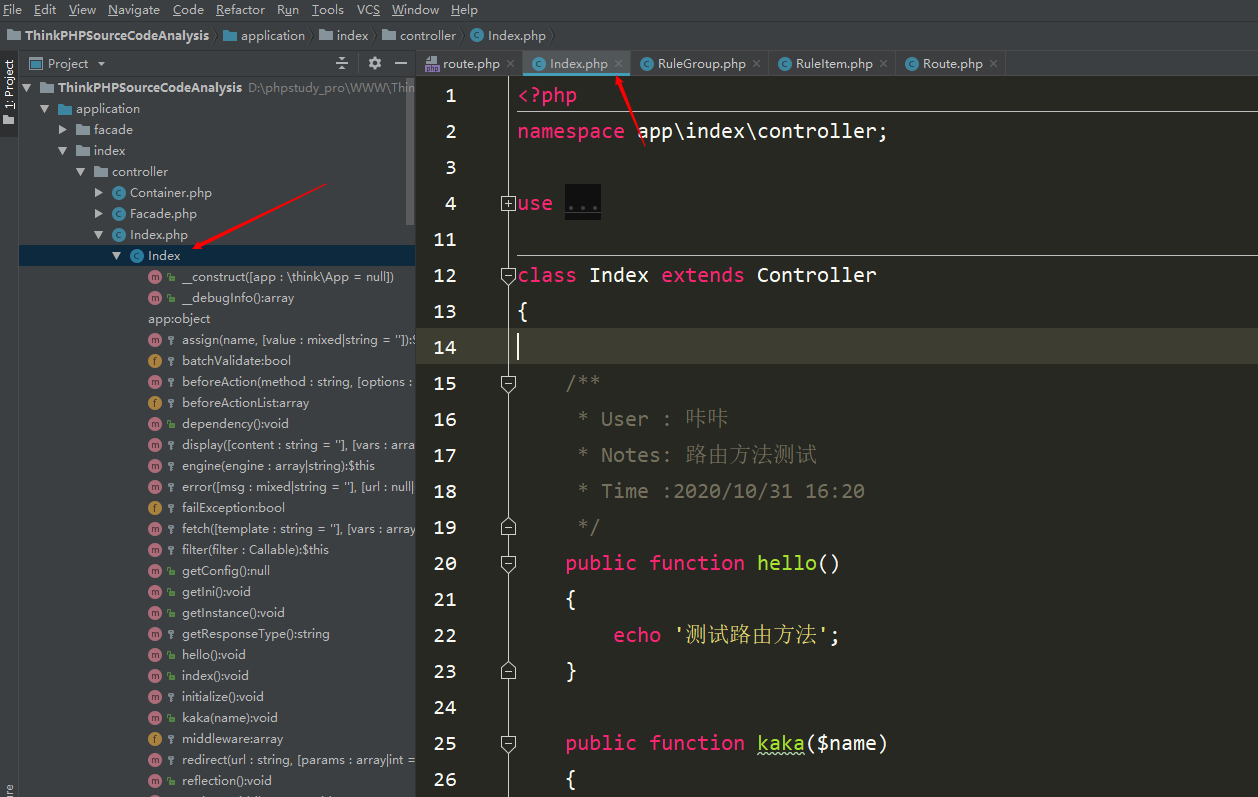
Task: Click the hello():void method icon
Action: coord(155,655)
